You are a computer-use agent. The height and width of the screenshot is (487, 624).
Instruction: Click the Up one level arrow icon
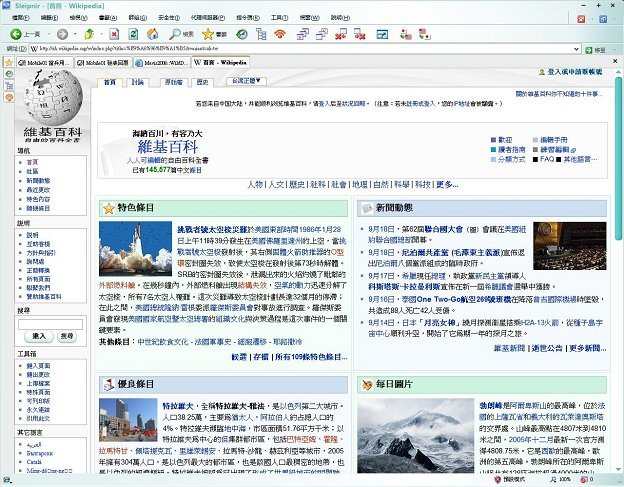point(89,34)
